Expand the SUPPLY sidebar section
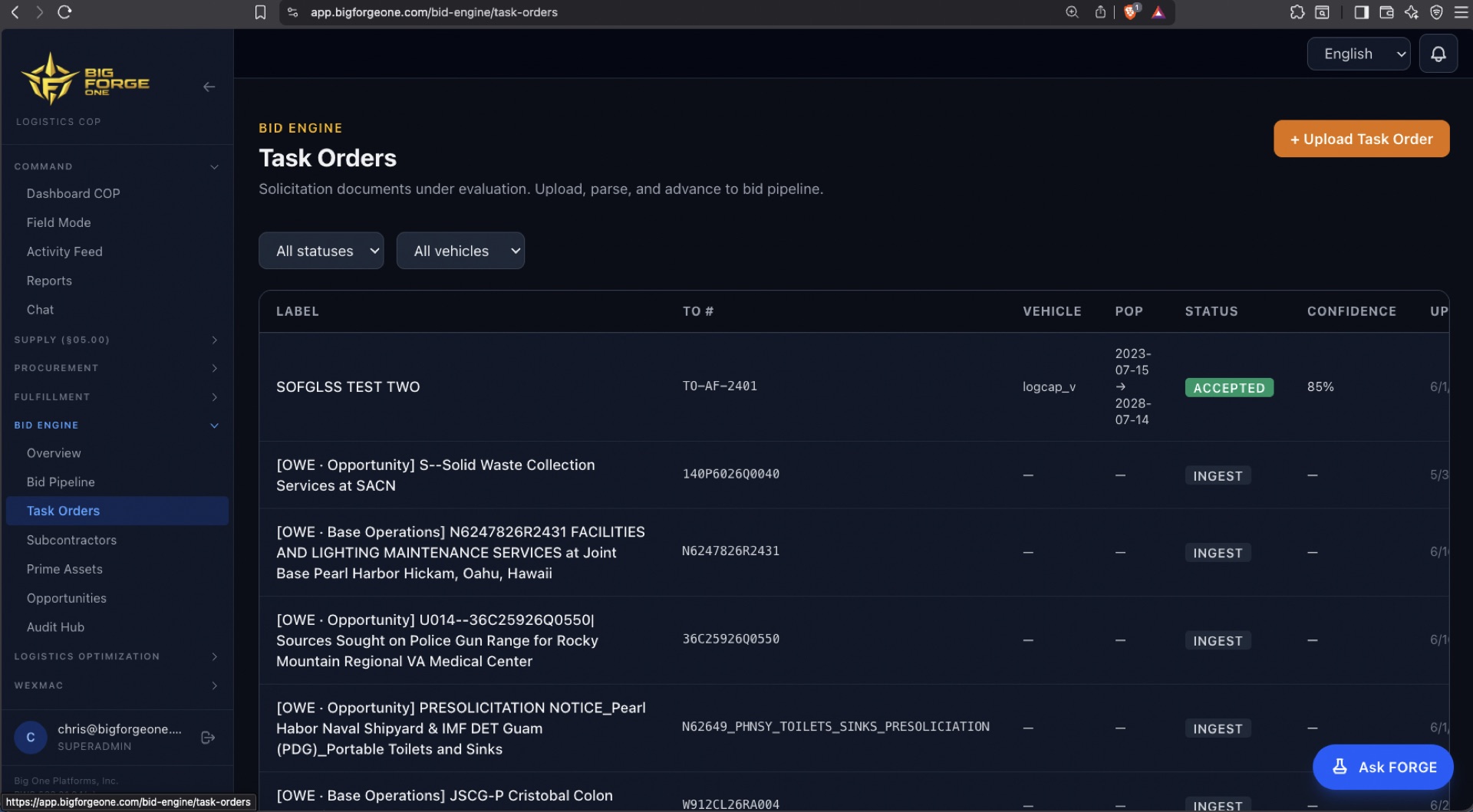1473x812 pixels. pyautogui.click(x=117, y=340)
